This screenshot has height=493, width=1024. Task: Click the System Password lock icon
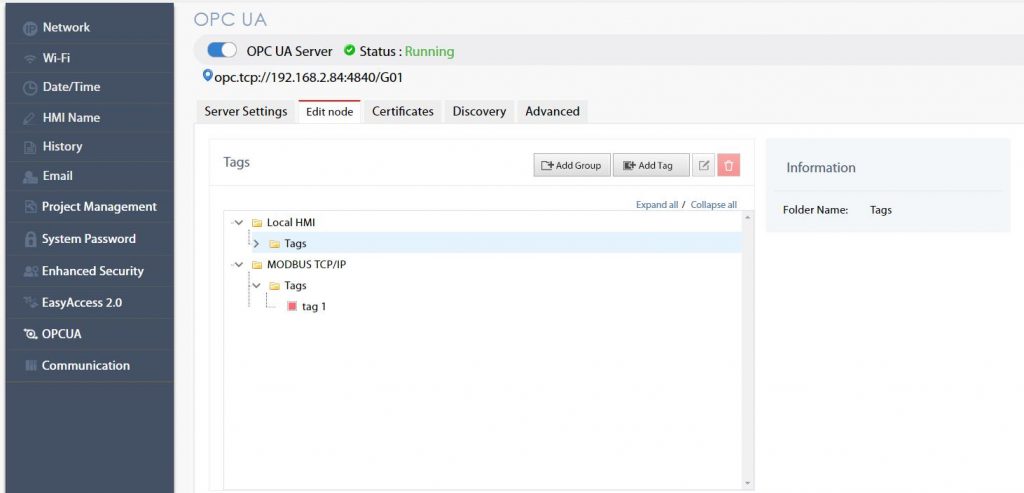coord(30,240)
